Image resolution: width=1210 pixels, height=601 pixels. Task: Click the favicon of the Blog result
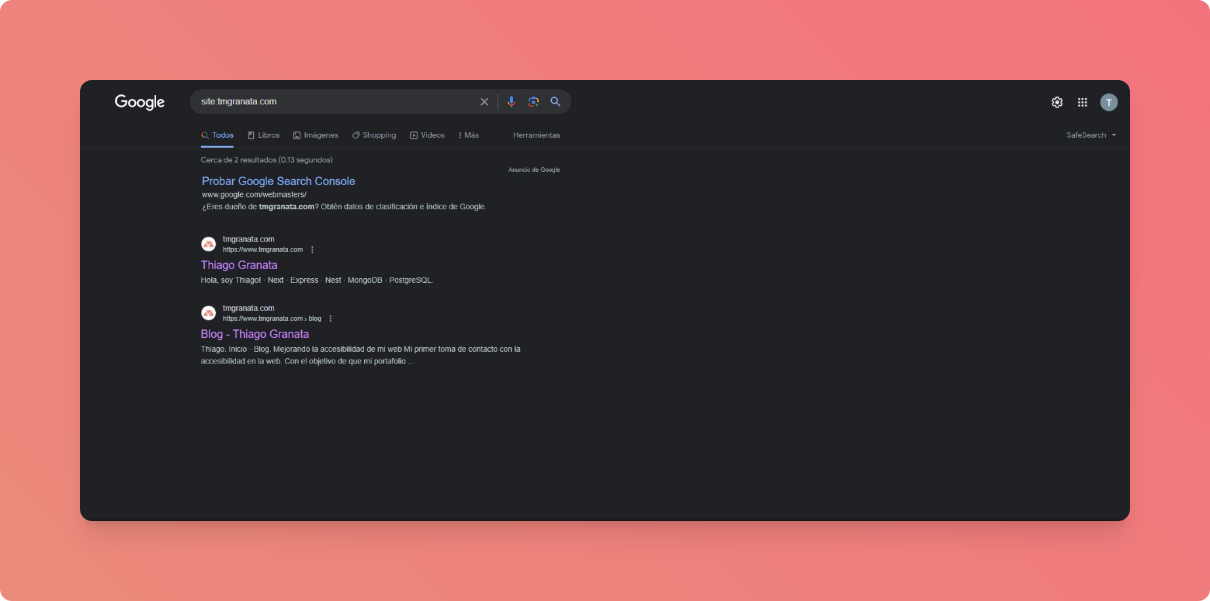tap(208, 313)
